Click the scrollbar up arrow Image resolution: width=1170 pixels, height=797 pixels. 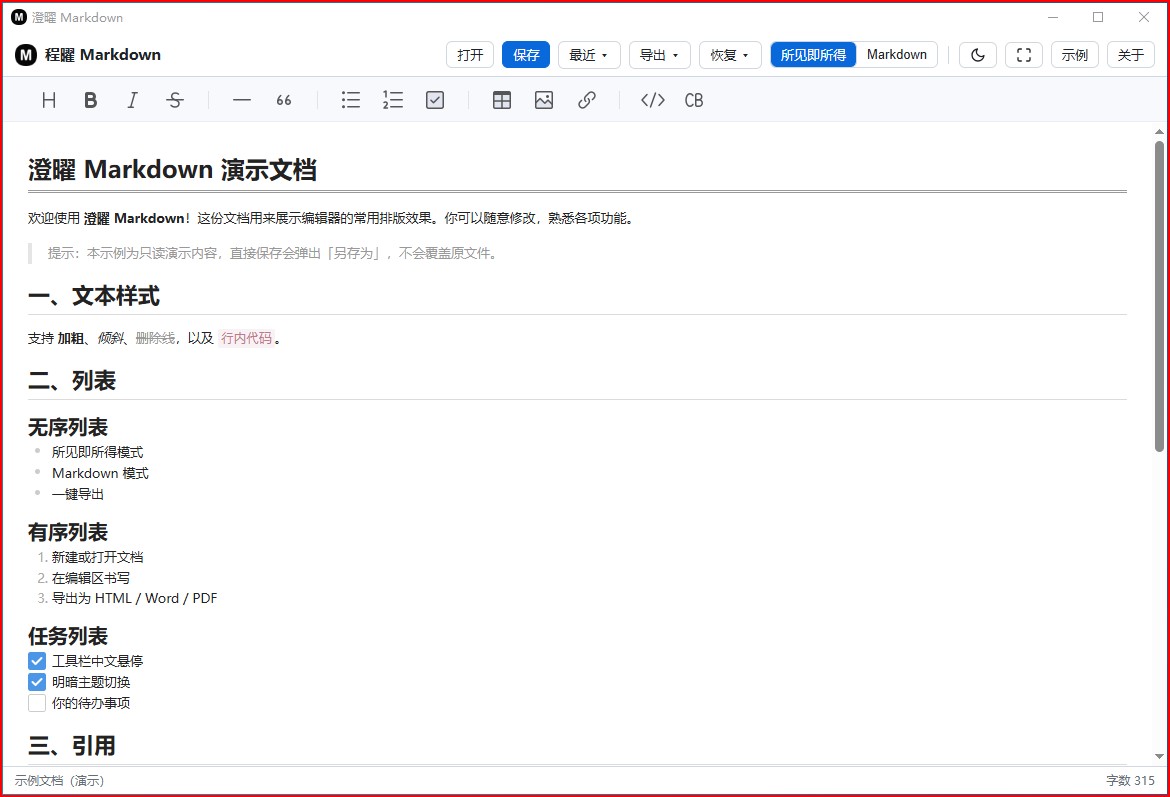tap(1159, 132)
